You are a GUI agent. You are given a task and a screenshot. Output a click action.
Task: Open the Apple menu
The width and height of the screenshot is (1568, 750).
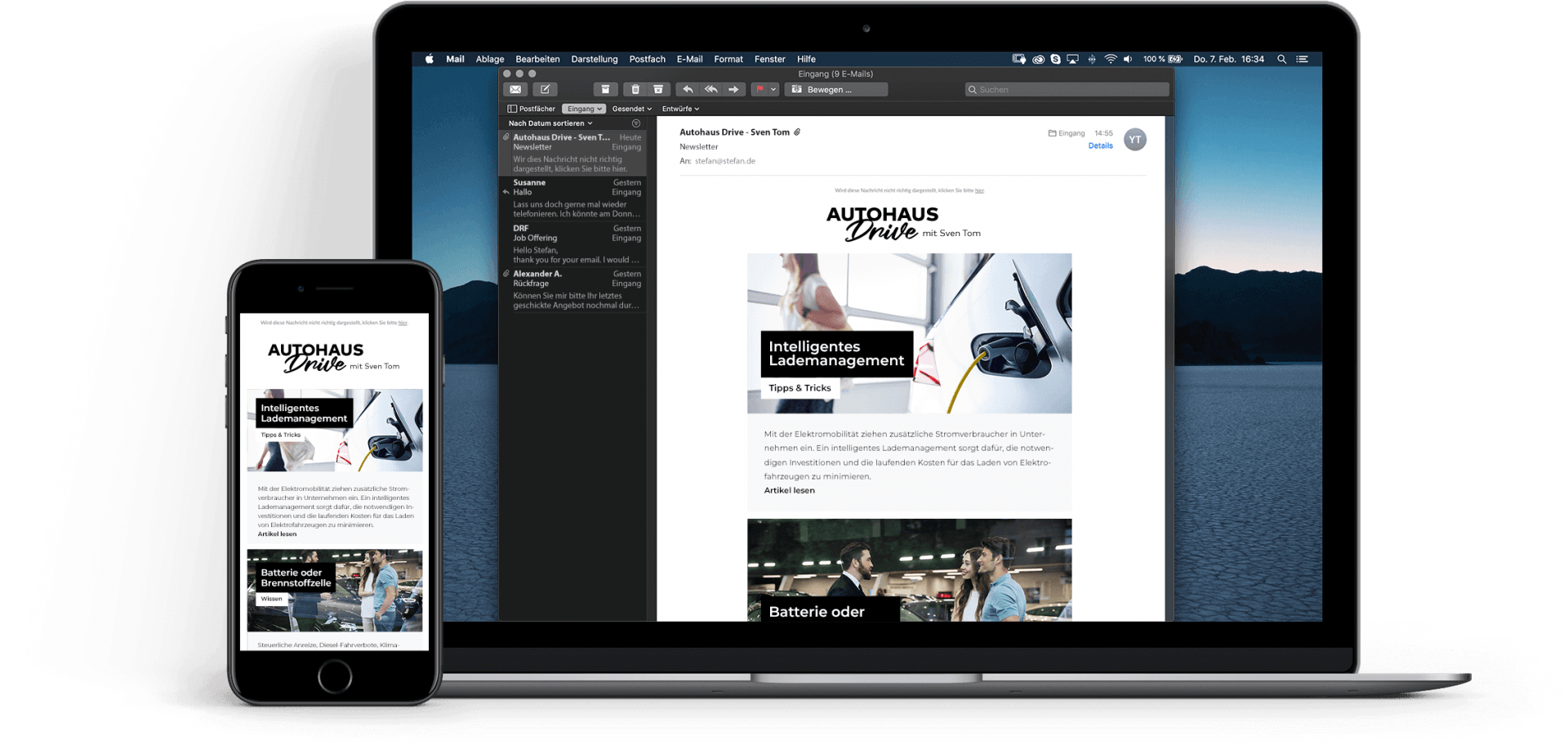pos(430,60)
